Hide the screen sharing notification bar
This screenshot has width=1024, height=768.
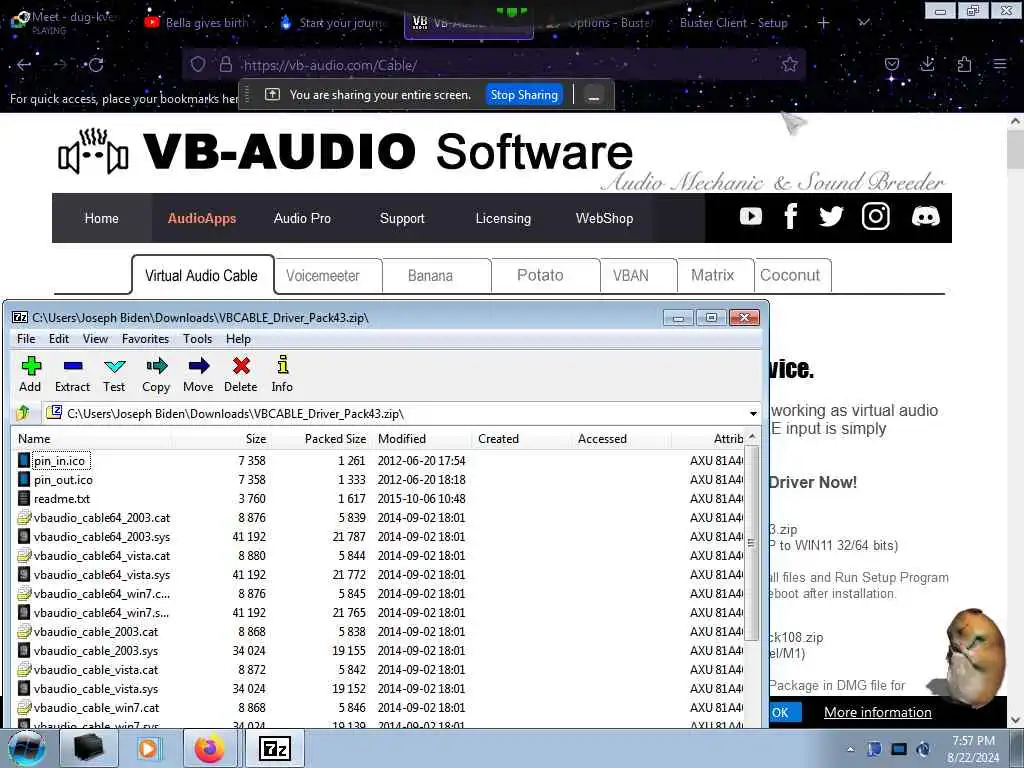click(594, 95)
